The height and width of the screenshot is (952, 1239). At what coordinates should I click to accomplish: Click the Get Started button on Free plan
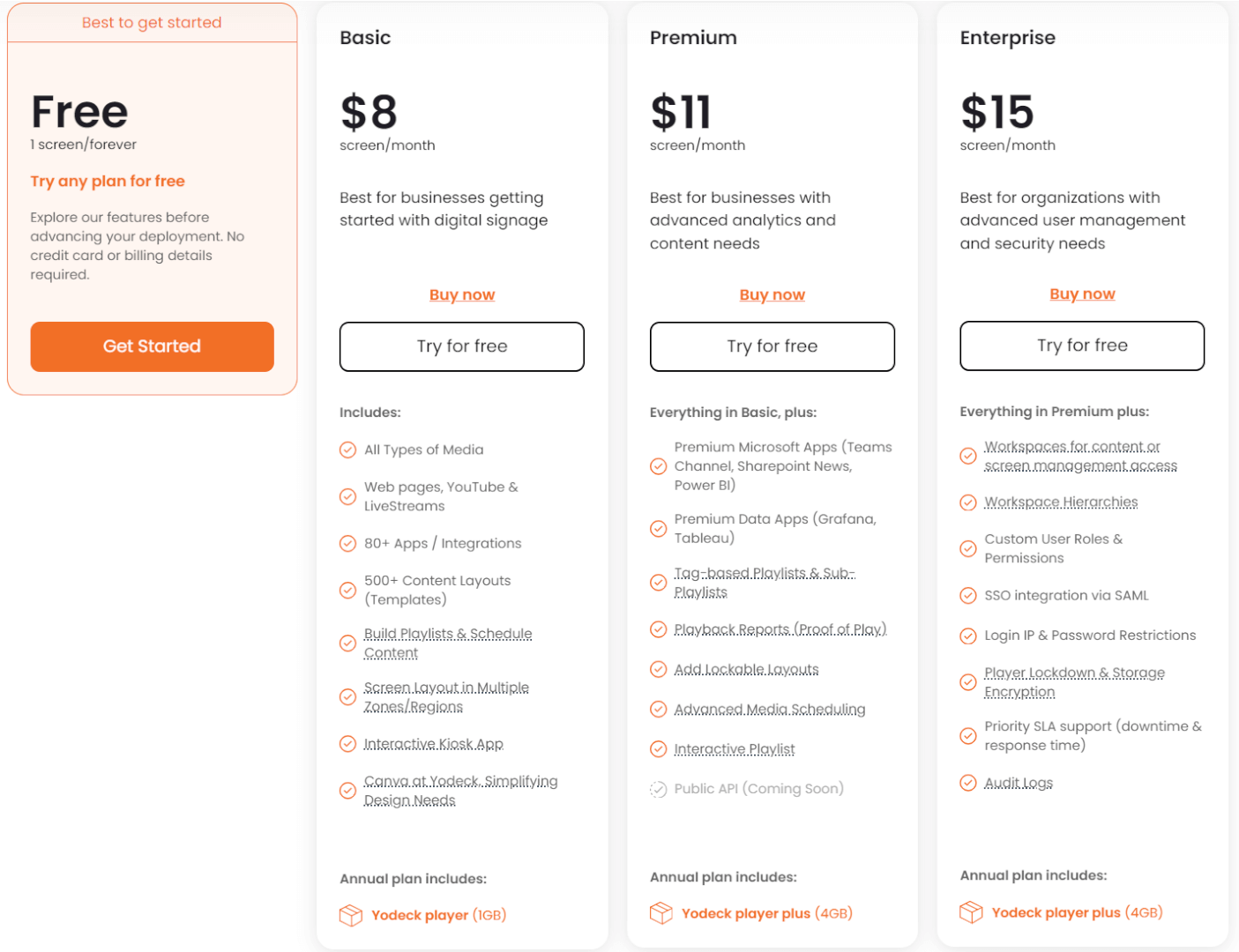click(x=152, y=346)
